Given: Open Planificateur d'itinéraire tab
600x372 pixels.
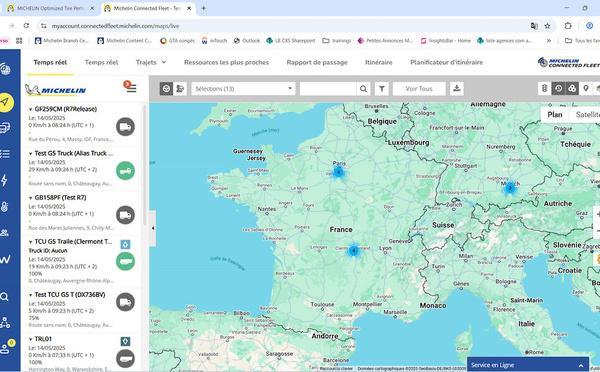Looking at the screenshot, I should (x=447, y=62).
